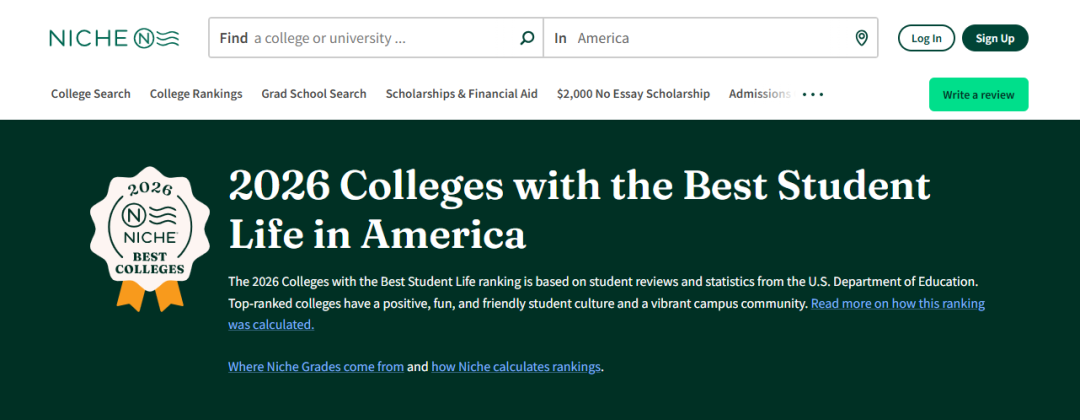1080x420 pixels.
Task: Open College Search nav item
Action: pyautogui.click(x=91, y=94)
